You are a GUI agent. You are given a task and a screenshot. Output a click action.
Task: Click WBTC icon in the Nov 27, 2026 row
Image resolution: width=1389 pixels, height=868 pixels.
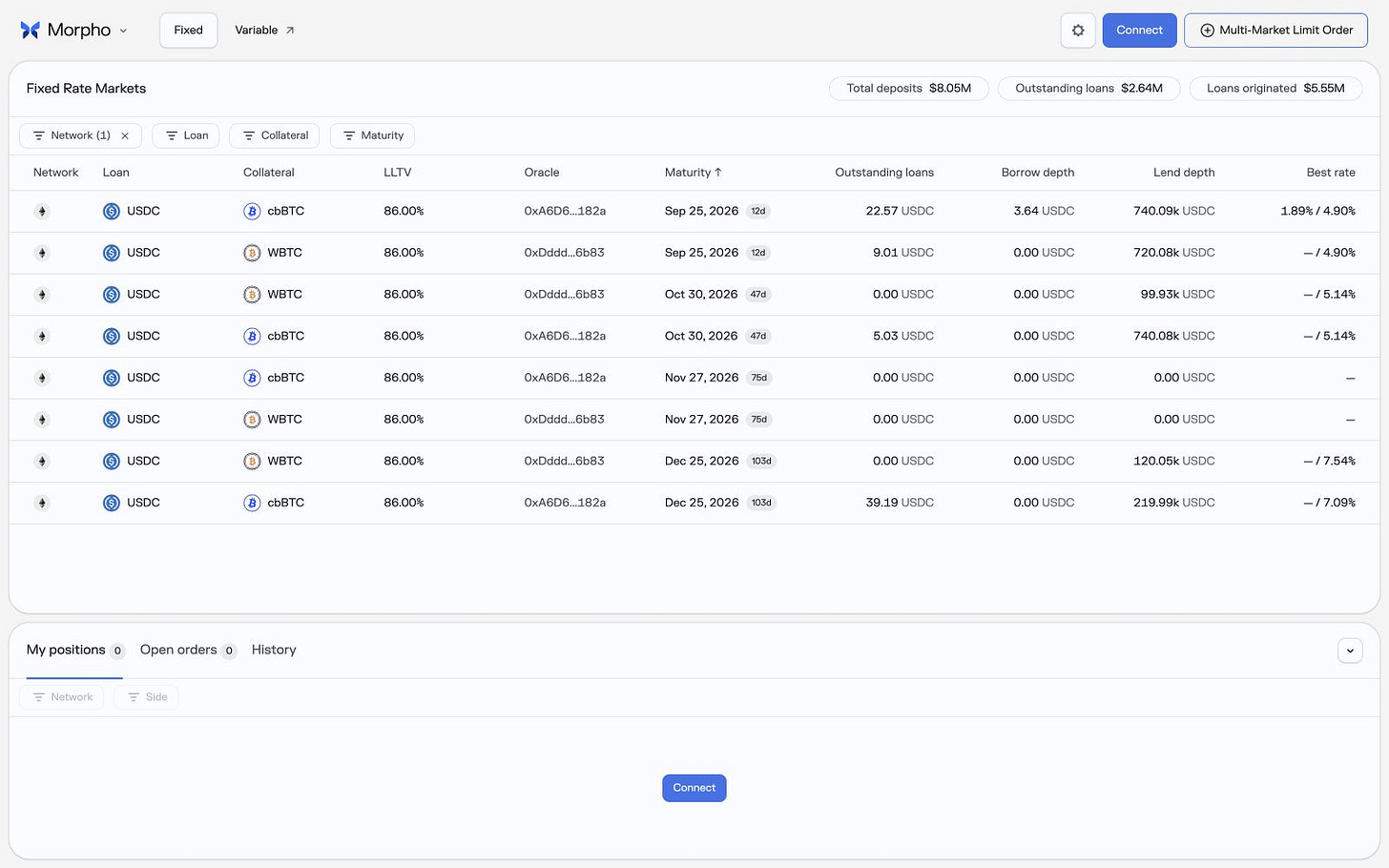pyautogui.click(x=252, y=420)
